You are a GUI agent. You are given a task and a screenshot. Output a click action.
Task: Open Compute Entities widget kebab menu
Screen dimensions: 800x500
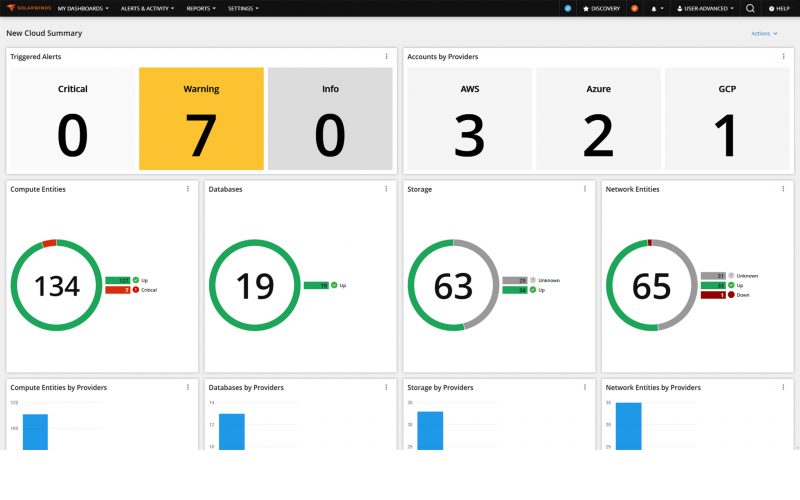188,189
